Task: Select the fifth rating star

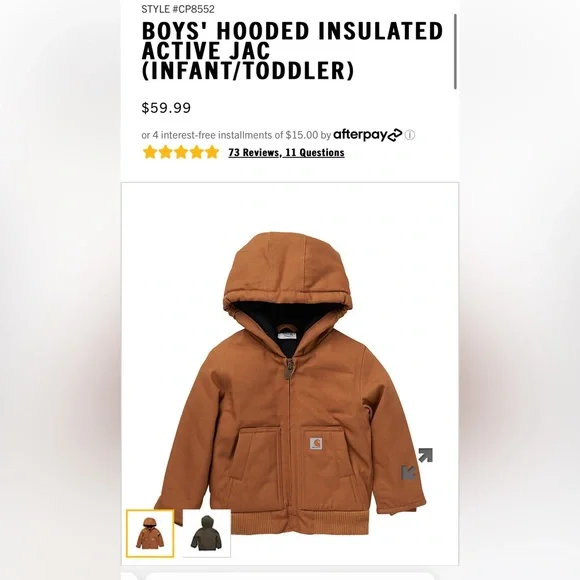Action: click(212, 152)
